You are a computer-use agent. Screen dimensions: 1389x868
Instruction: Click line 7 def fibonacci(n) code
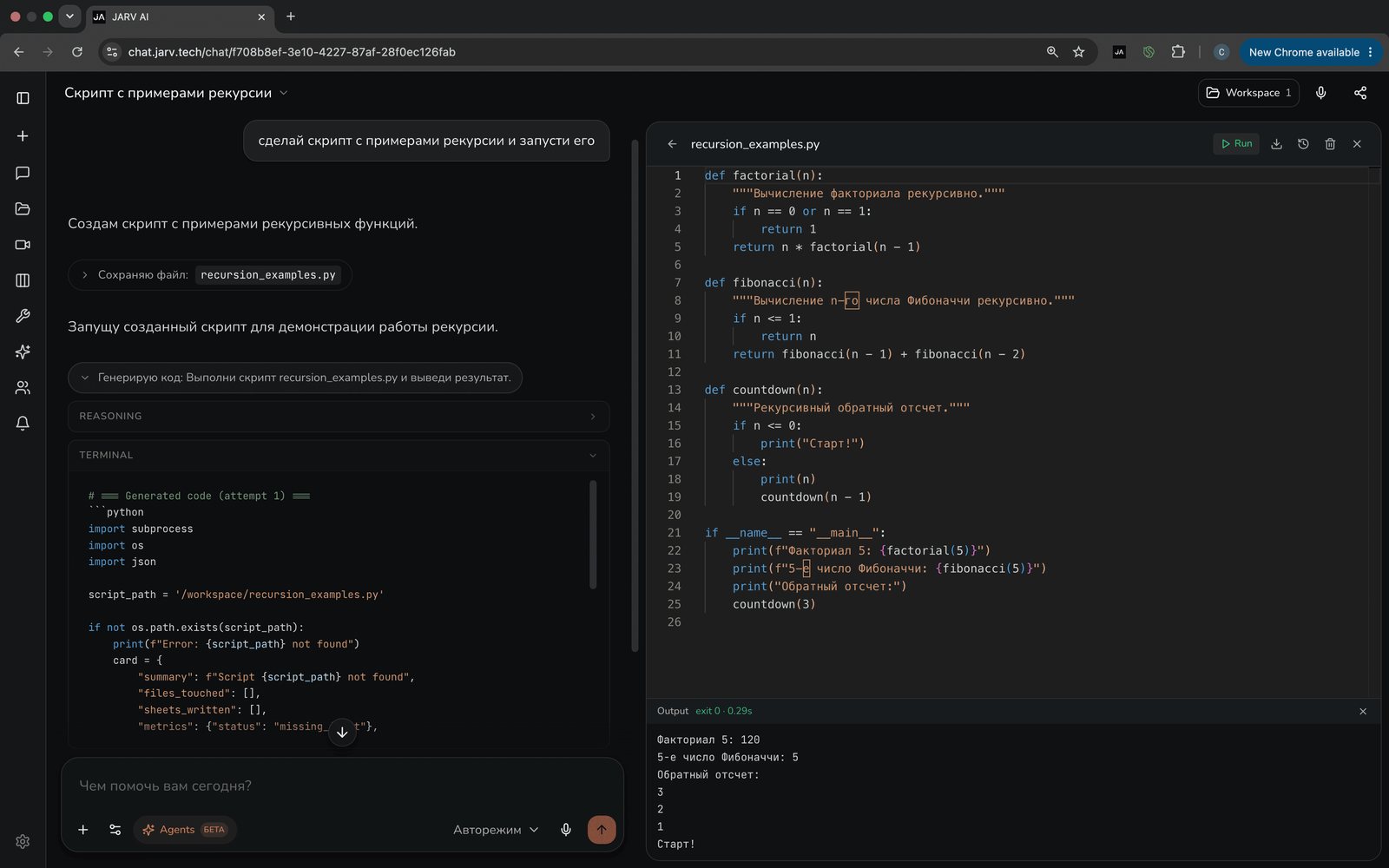point(763,283)
